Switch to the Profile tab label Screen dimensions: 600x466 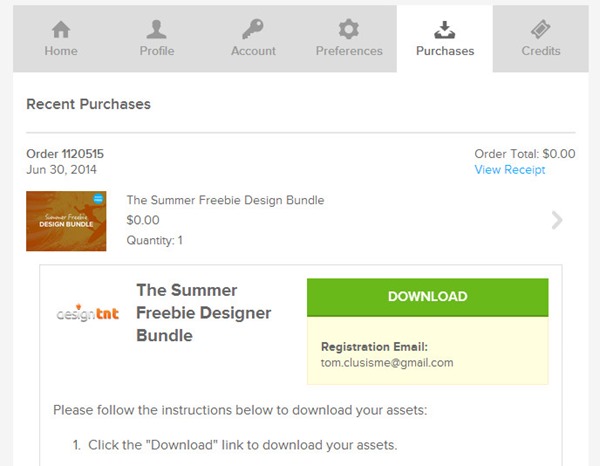pyautogui.click(x=156, y=51)
